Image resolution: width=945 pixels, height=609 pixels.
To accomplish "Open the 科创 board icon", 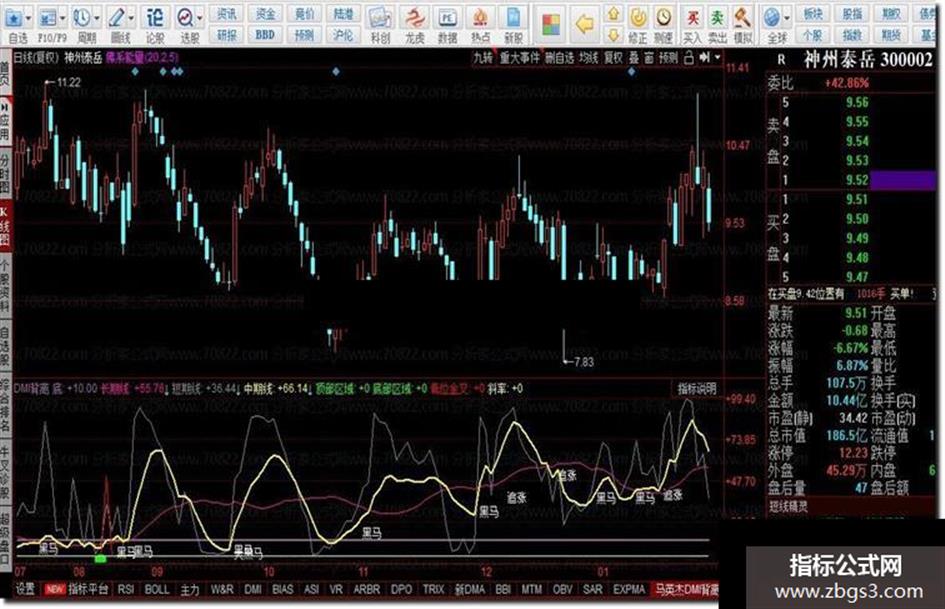I will tap(380, 18).
